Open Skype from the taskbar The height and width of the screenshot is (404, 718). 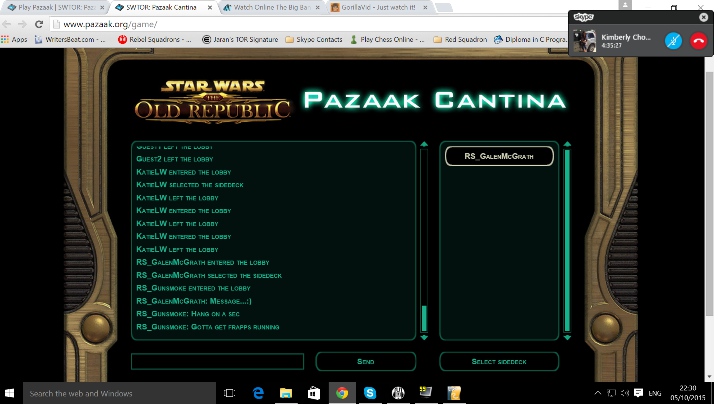coord(369,393)
